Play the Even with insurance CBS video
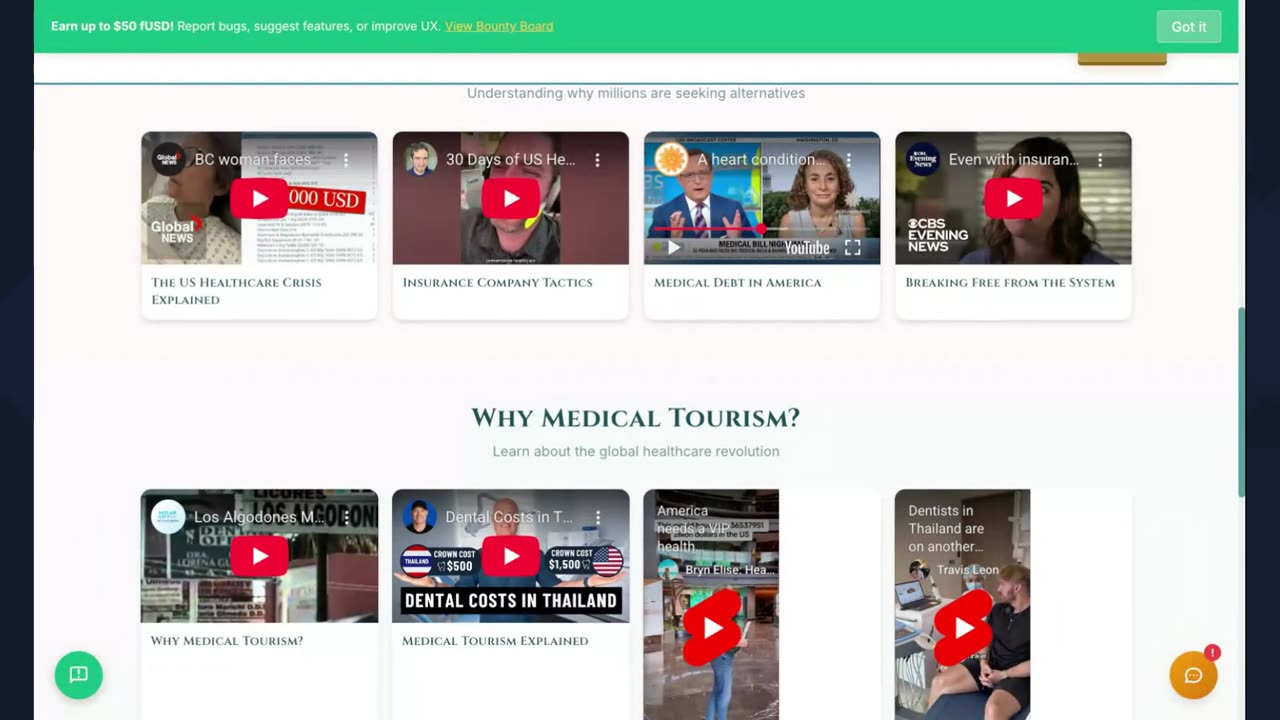 (1013, 198)
